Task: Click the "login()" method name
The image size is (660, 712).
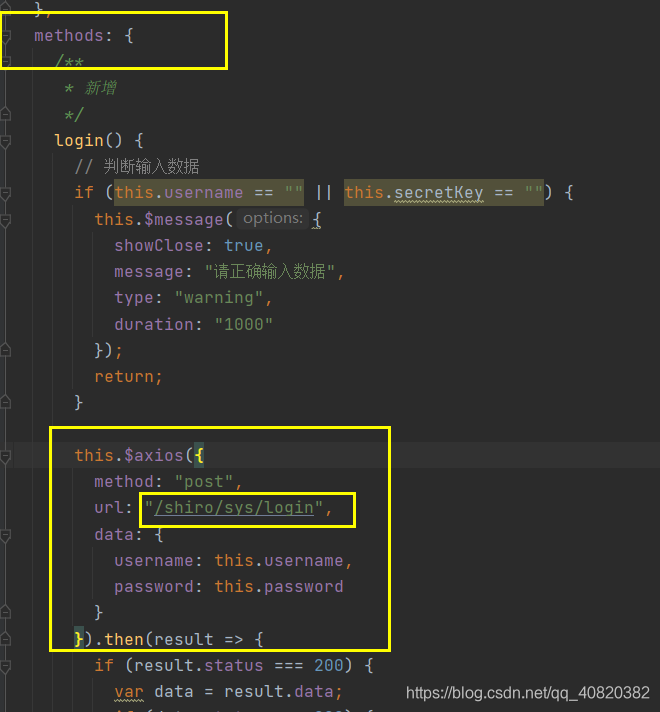Action: pos(88,140)
